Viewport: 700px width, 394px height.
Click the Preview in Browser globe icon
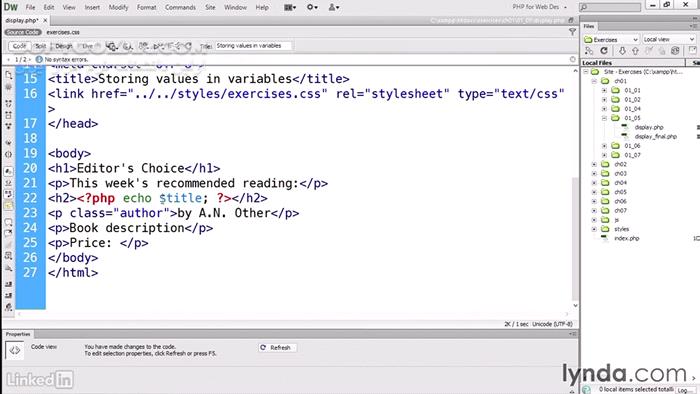[127, 46]
